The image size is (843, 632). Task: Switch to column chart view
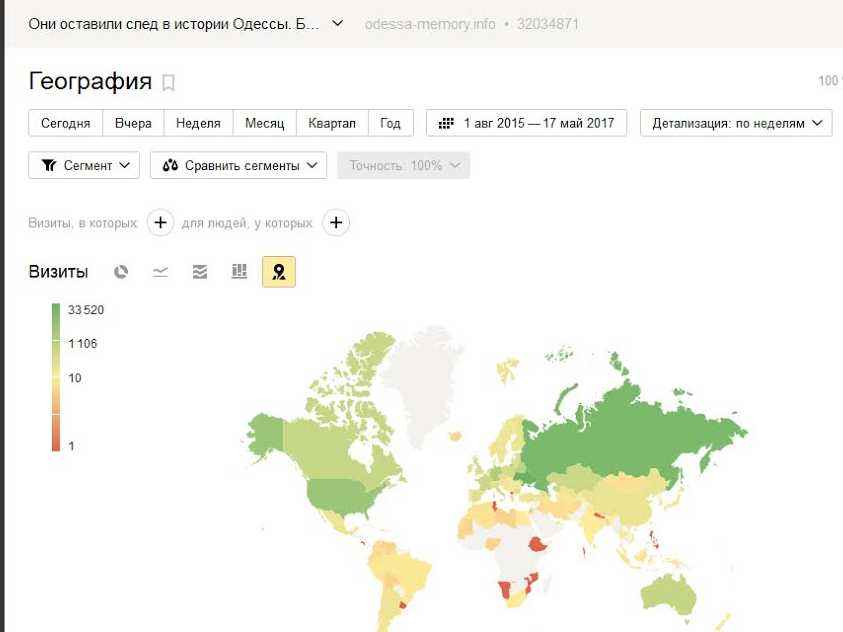pyautogui.click(x=239, y=272)
